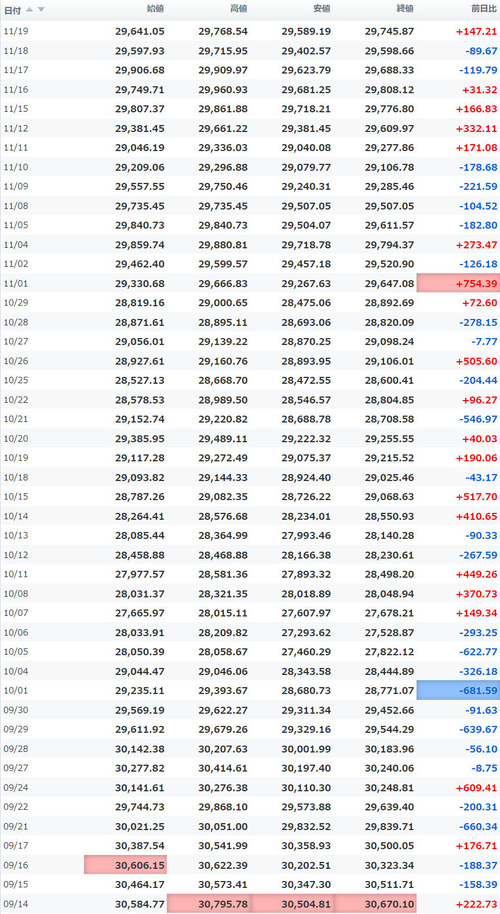Click the ascending sort arrow beside 日付
The image size is (500, 914).
29,9
